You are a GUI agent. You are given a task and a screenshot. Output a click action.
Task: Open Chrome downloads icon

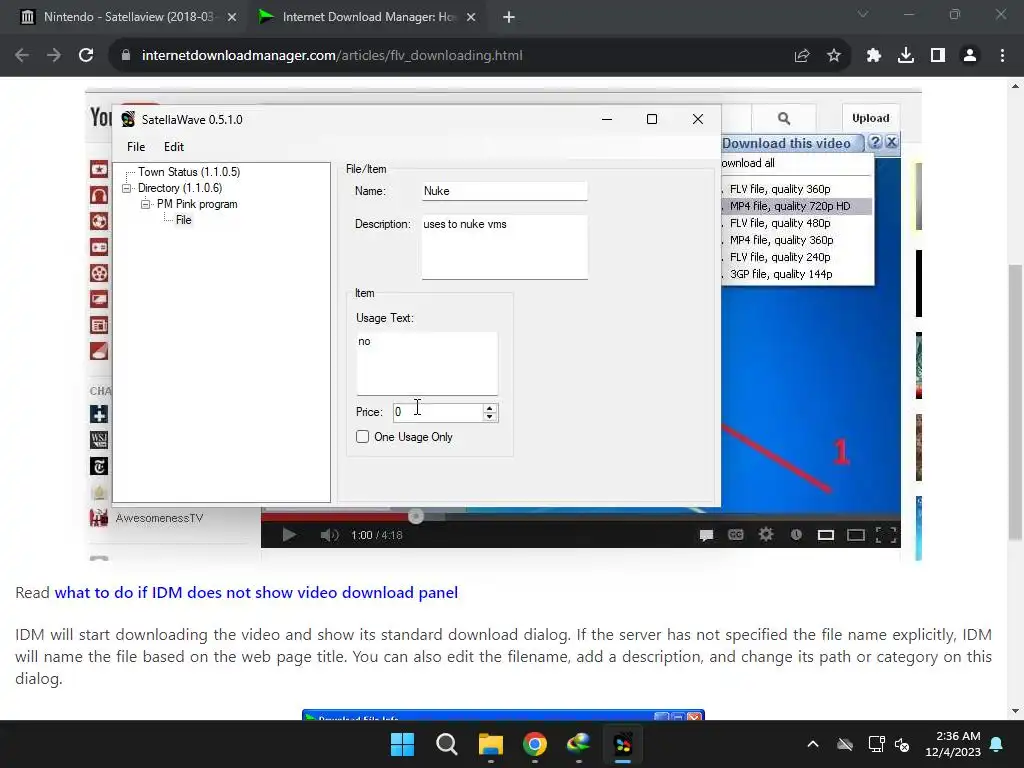click(x=906, y=56)
